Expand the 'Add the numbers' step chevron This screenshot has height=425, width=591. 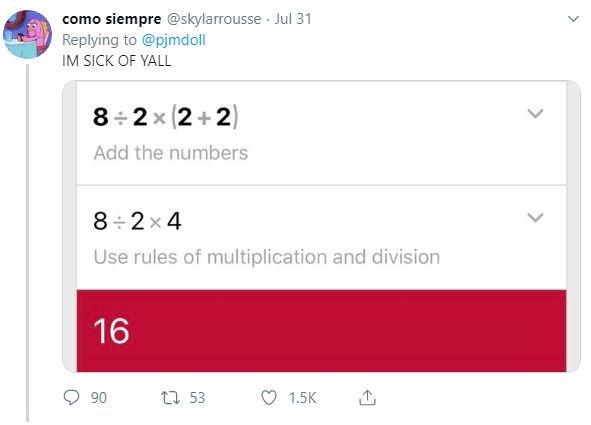535,113
